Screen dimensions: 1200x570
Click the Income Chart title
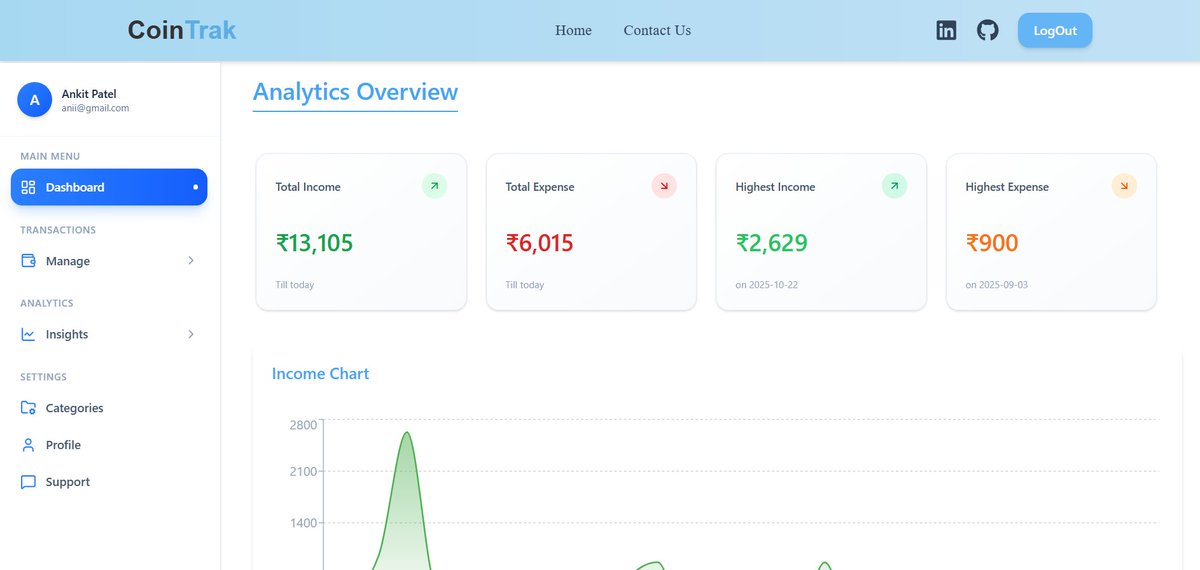tap(320, 374)
